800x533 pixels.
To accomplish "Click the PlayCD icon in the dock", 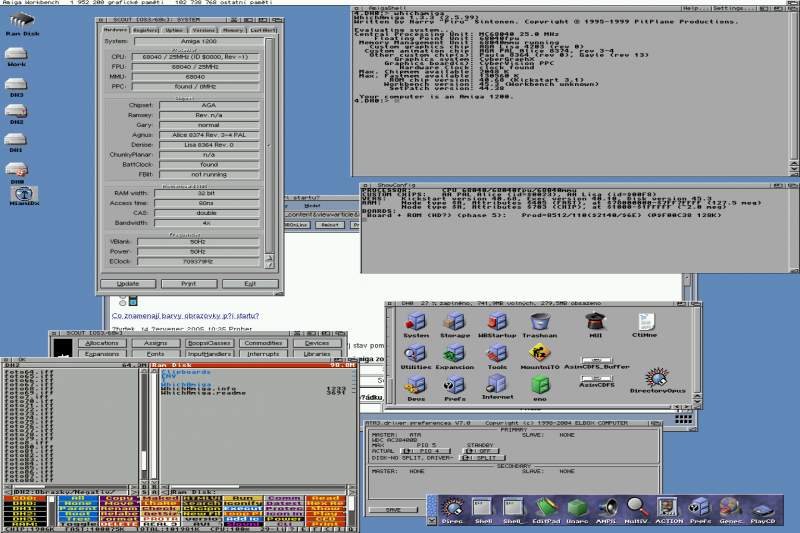I will (x=762, y=510).
